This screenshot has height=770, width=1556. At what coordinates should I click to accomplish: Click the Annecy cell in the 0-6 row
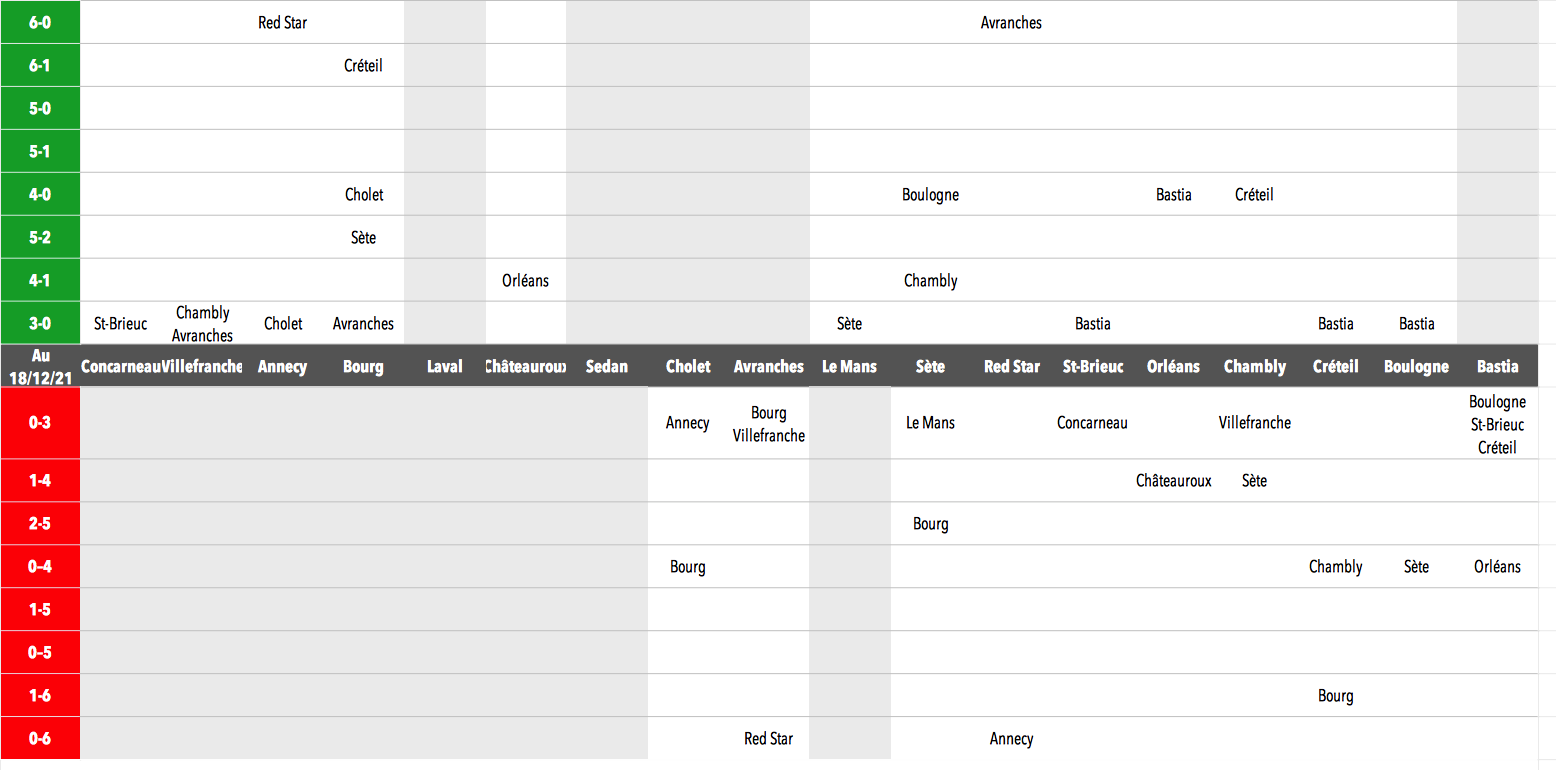[x=1011, y=739]
